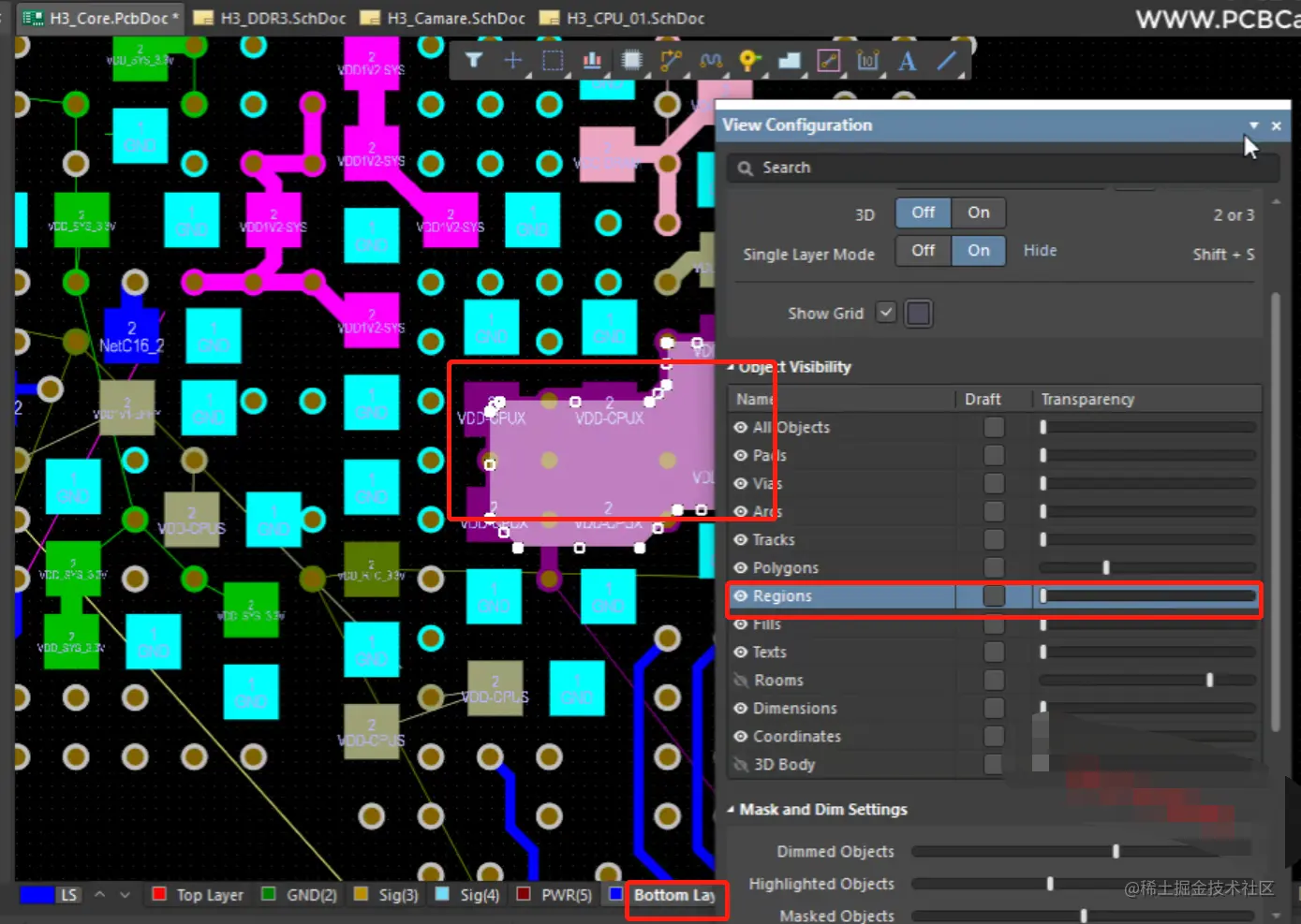Select the place via tool

click(x=749, y=61)
